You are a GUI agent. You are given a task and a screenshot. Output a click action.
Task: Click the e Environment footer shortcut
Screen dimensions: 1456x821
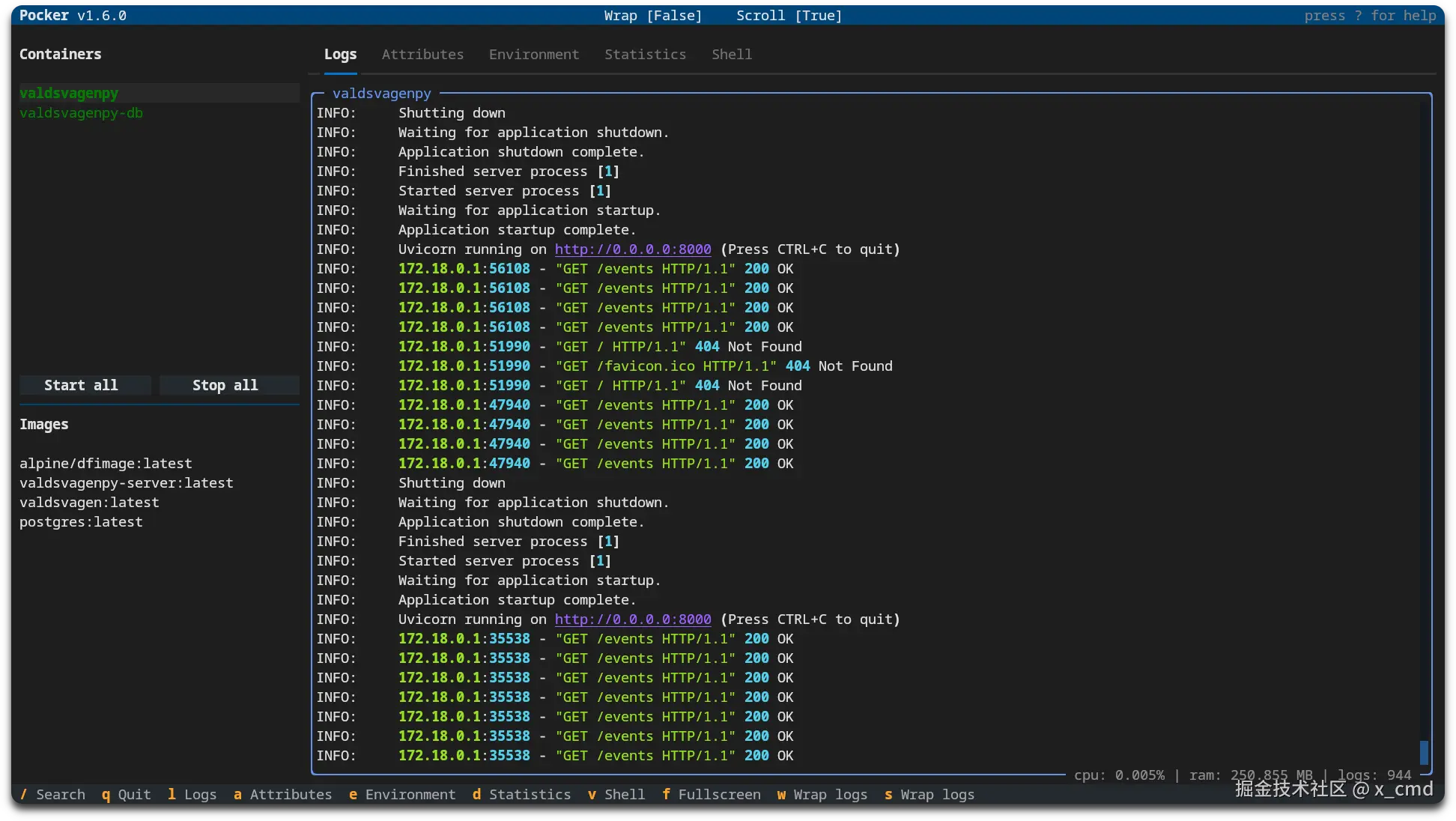pos(402,795)
